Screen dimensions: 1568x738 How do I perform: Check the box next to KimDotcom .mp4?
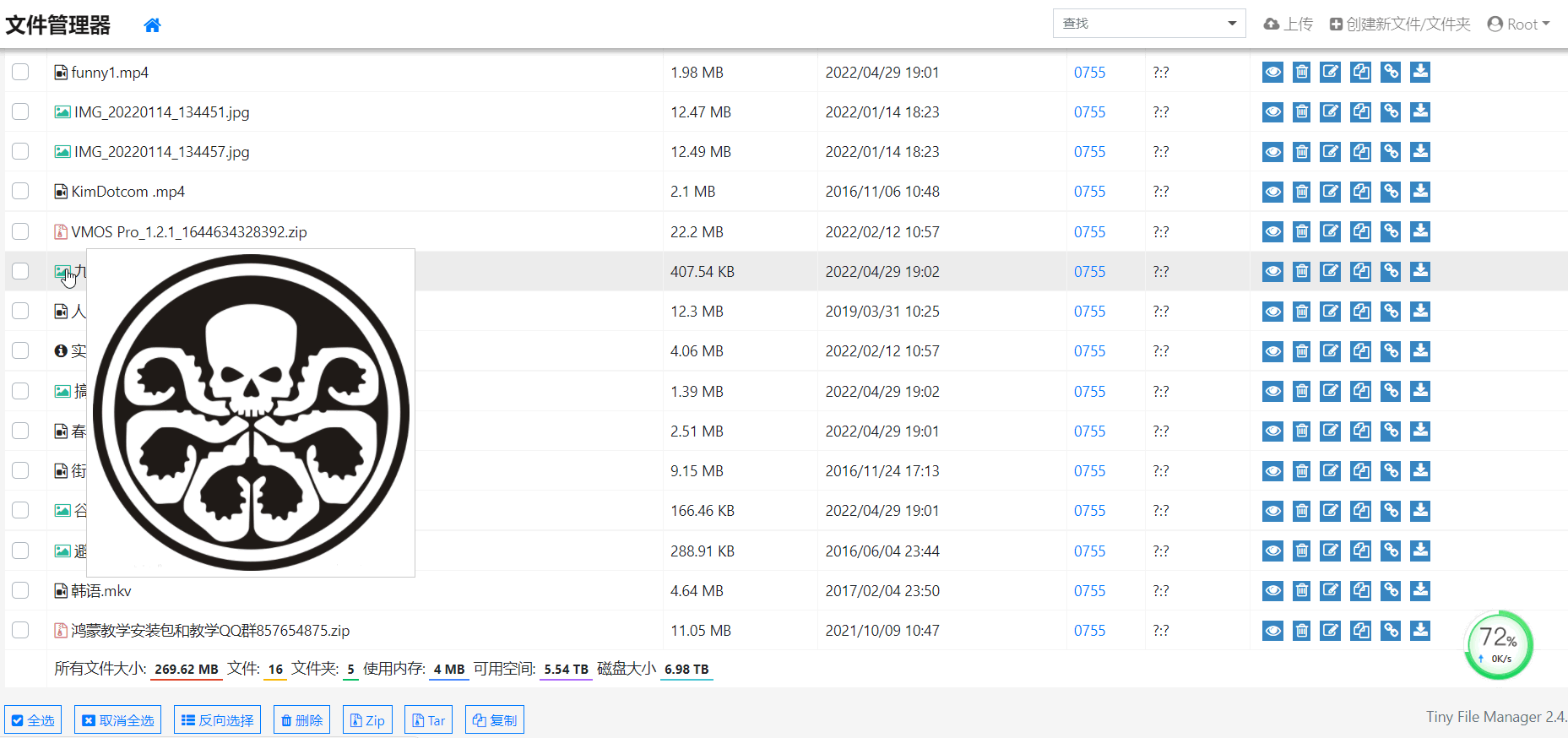pyautogui.click(x=20, y=191)
